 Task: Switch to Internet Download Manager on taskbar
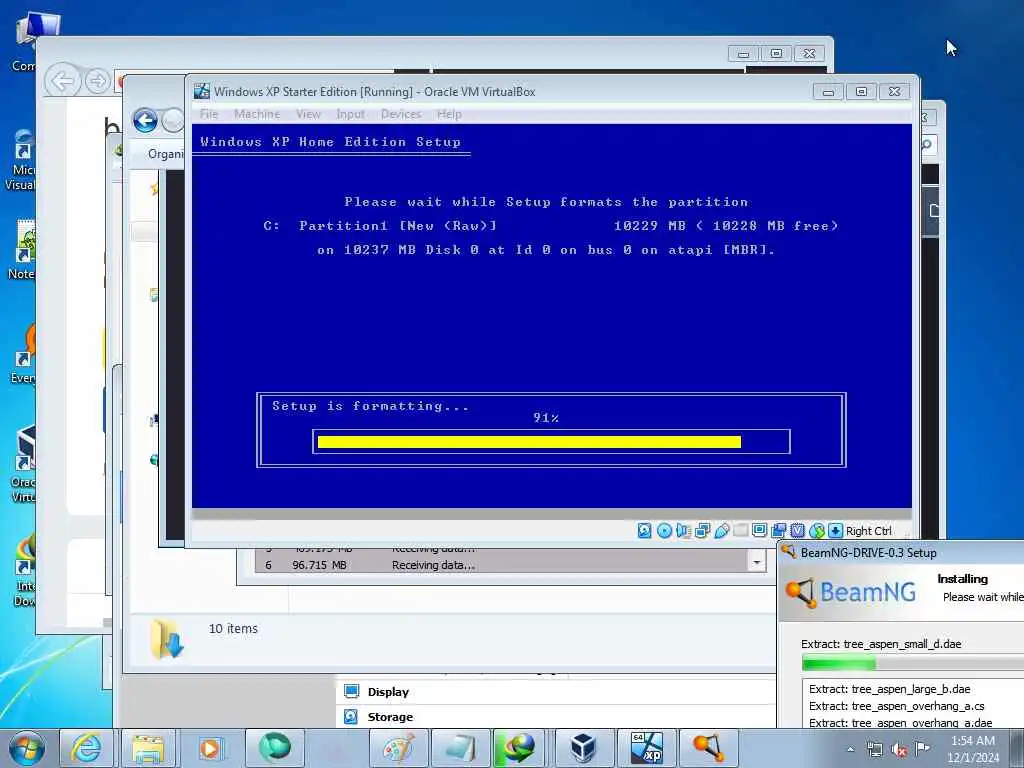click(x=519, y=748)
